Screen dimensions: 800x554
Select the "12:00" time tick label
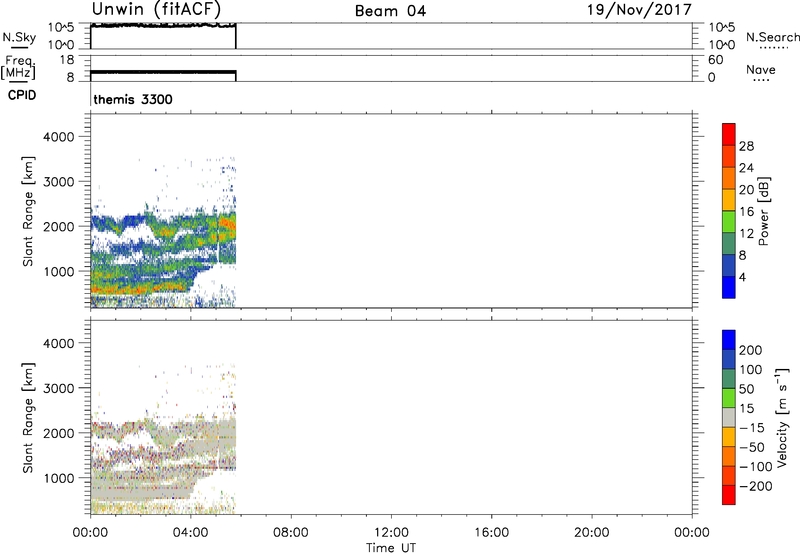[391, 533]
